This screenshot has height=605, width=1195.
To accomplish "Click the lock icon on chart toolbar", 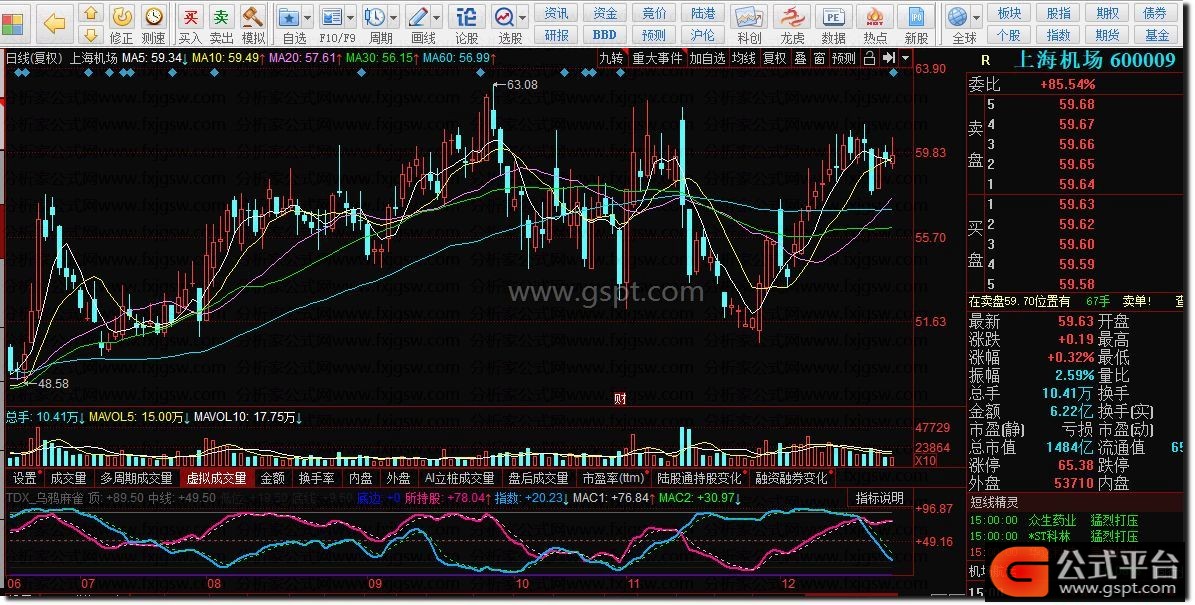I will (870, 58).
